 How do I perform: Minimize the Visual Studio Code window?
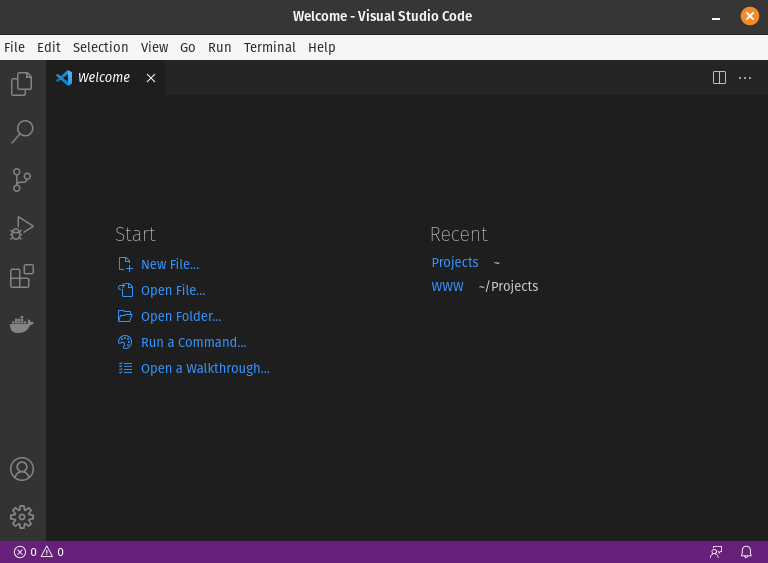point(716,17)
